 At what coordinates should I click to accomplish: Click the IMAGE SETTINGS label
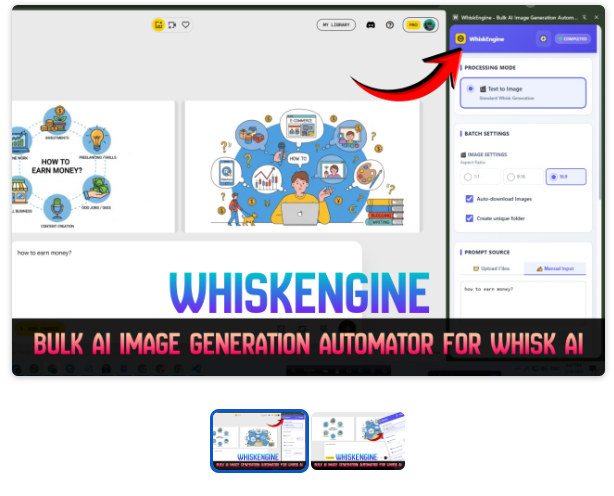487,155
